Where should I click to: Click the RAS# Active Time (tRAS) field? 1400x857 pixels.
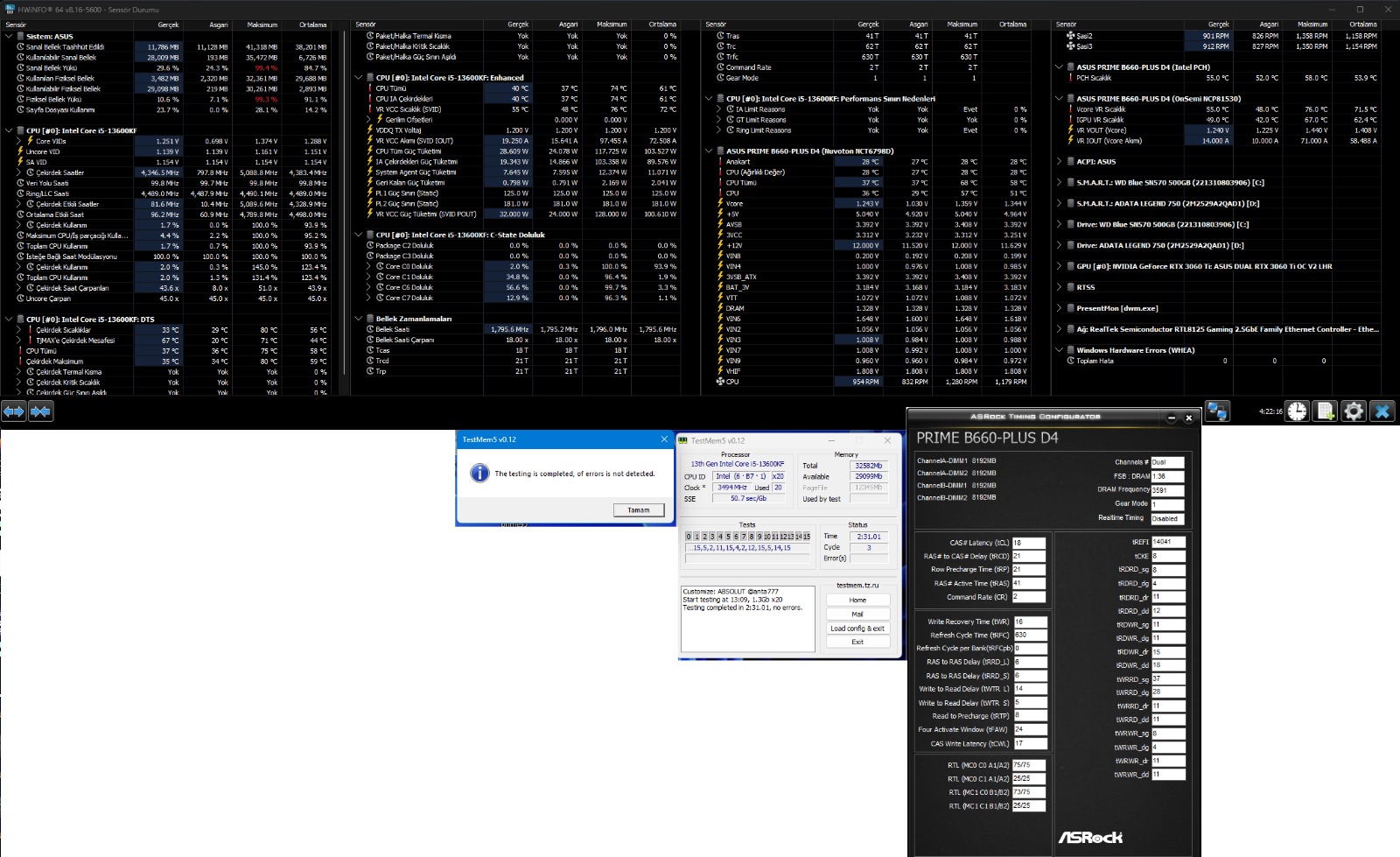[x=1029, y=584]
